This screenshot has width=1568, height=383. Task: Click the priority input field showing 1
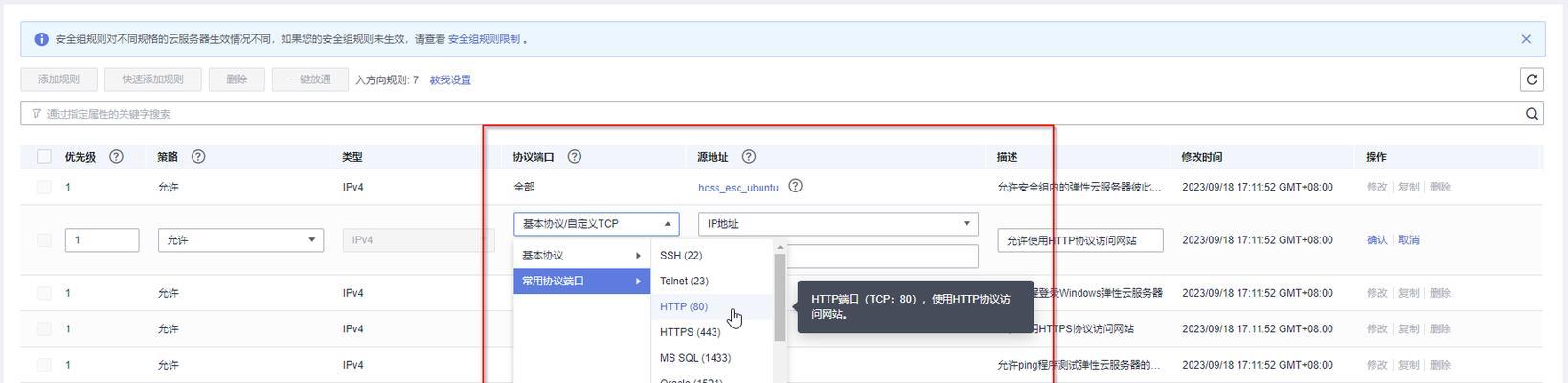tap(102, 239)
